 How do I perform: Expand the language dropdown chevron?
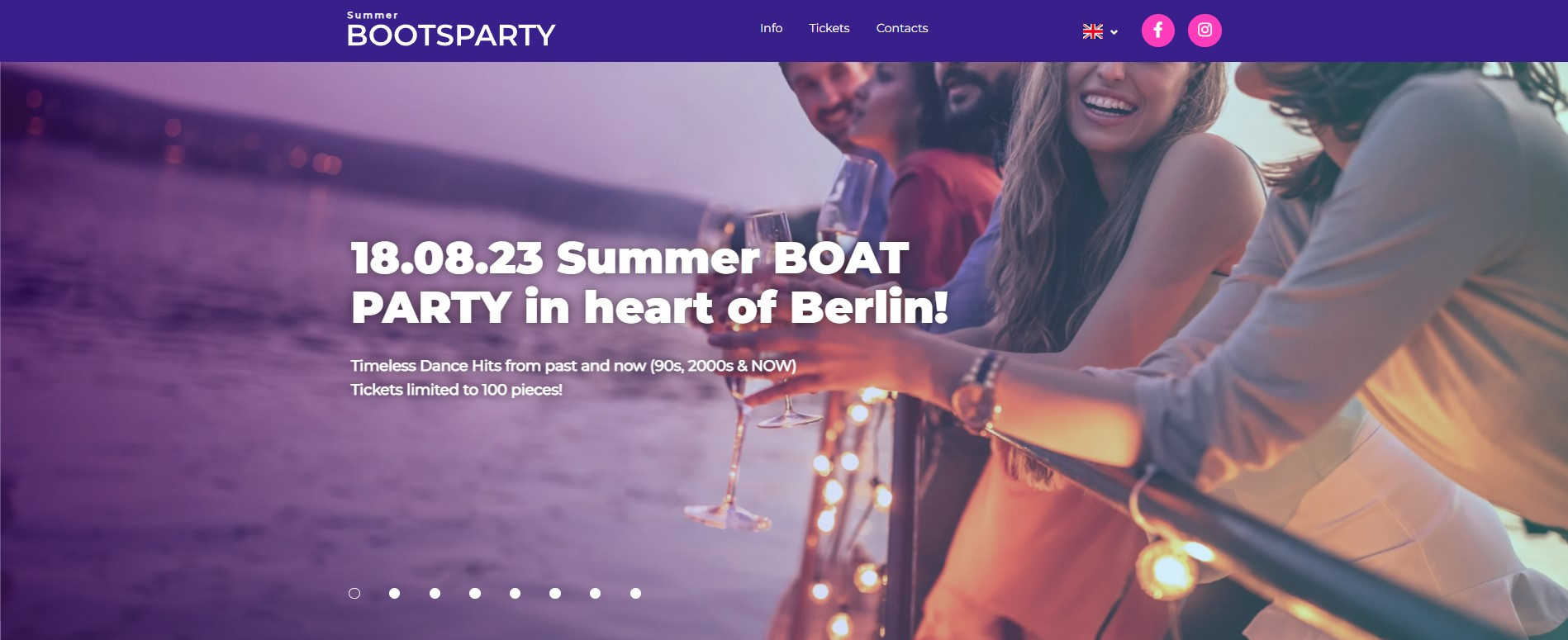click(x=1114, y=32)
